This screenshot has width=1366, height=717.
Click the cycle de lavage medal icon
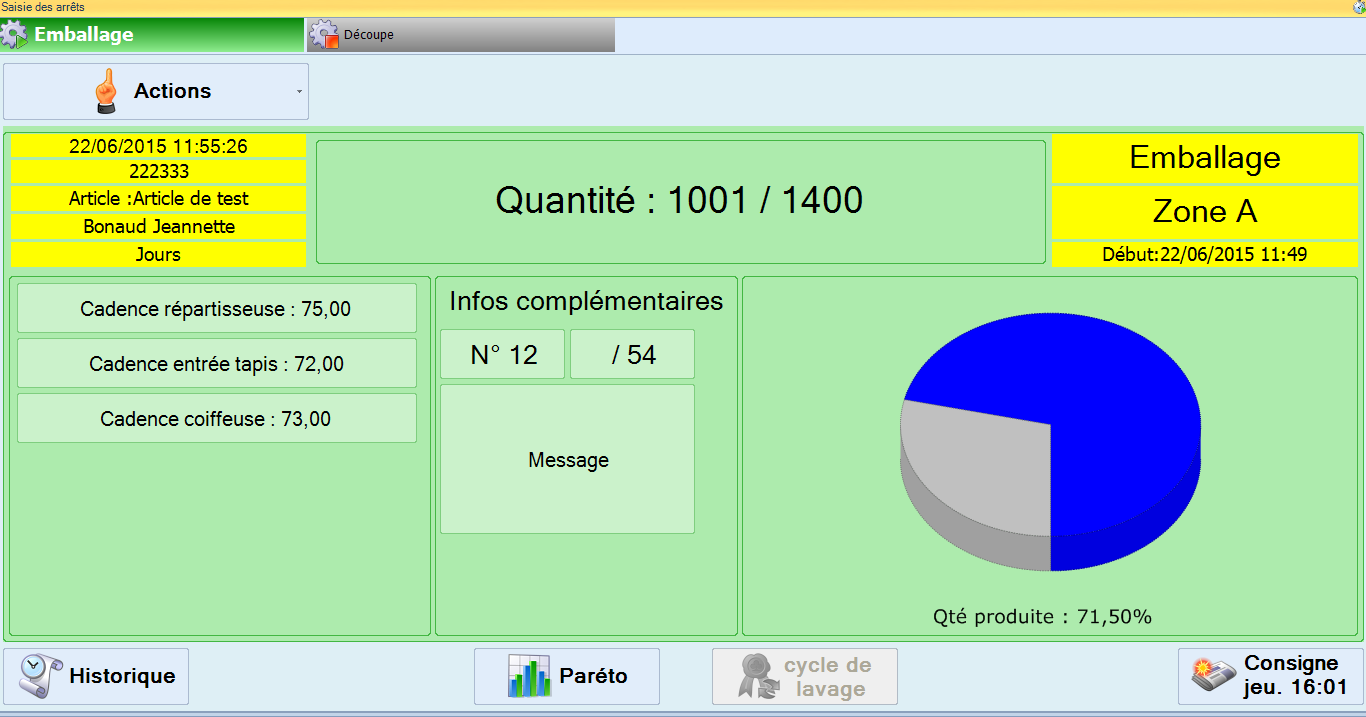click(757, 677)
